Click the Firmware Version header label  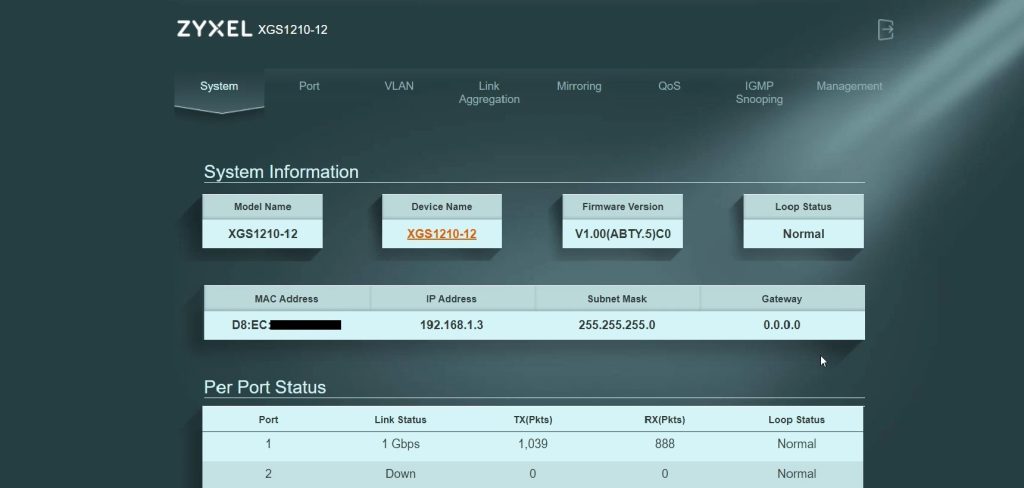622,206
